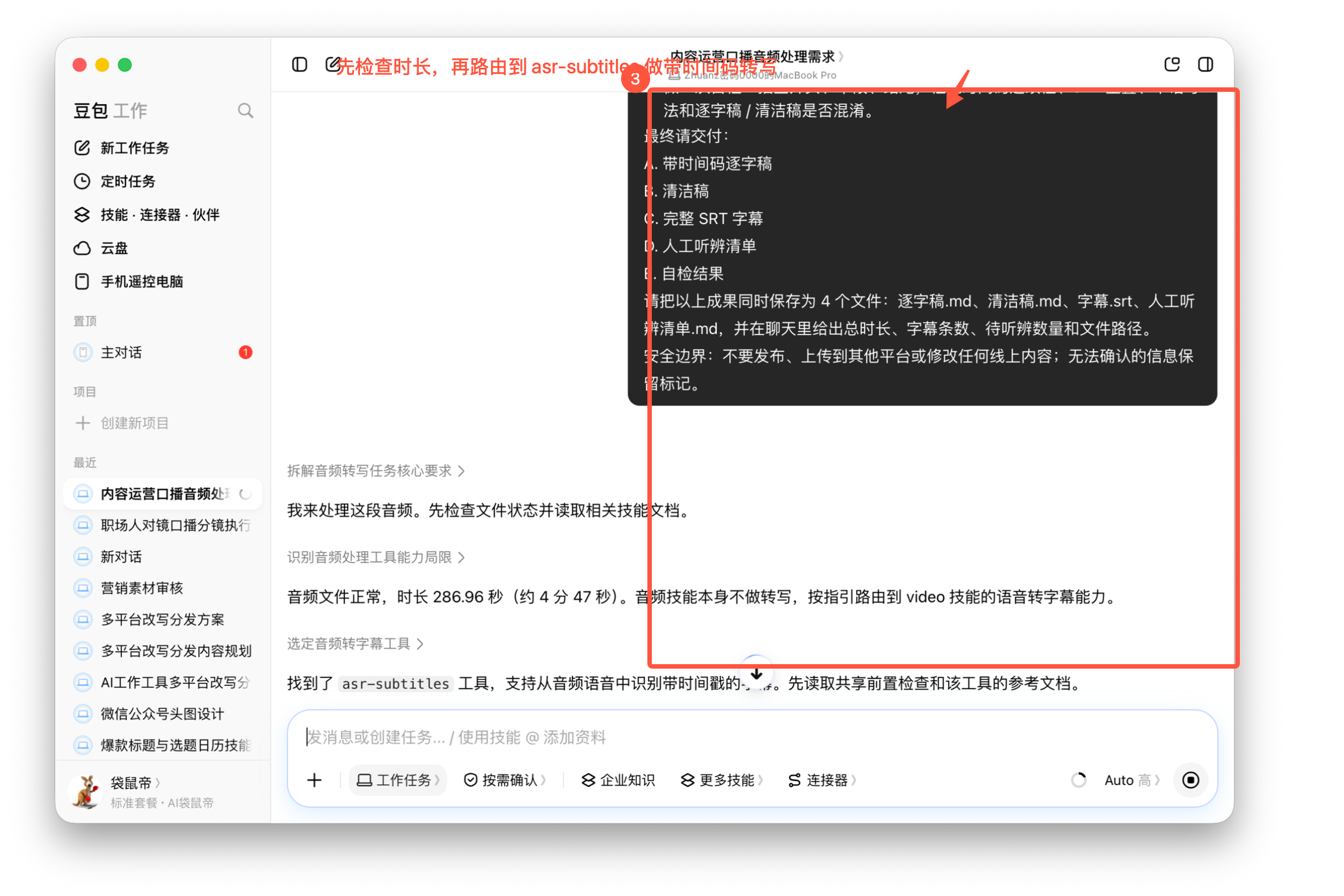
Task: Open the 微信公众号头图设计 conversation
Action: [x=163, y=713]
